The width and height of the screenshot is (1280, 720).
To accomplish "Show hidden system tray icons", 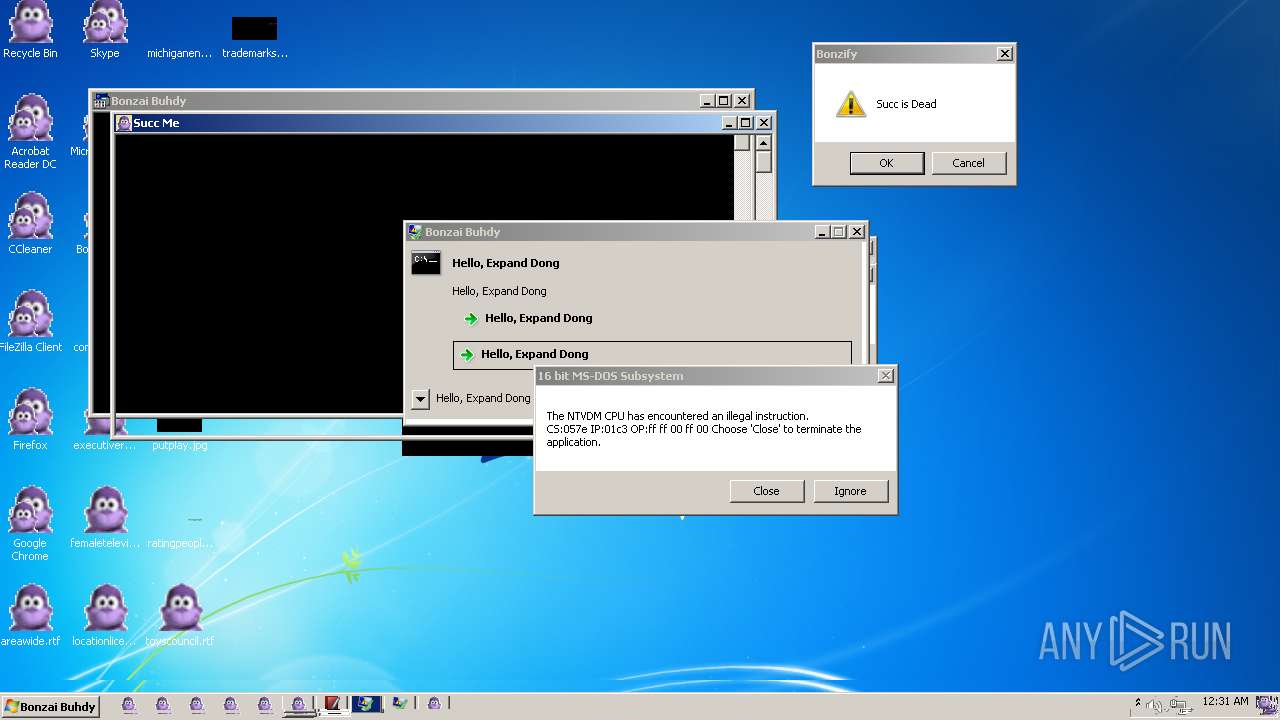I will coord(1138,703).
